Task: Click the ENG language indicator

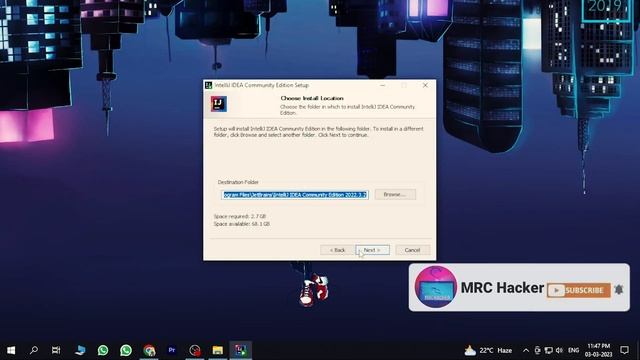Action: (x=573, y=350)
